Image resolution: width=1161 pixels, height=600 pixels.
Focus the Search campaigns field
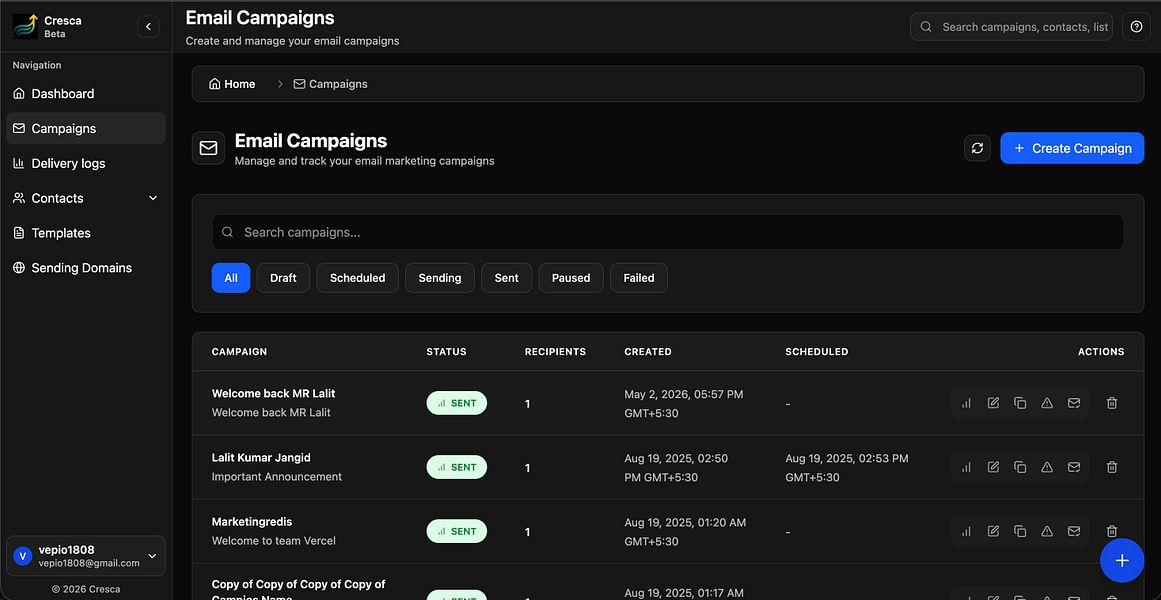point(668,232)
